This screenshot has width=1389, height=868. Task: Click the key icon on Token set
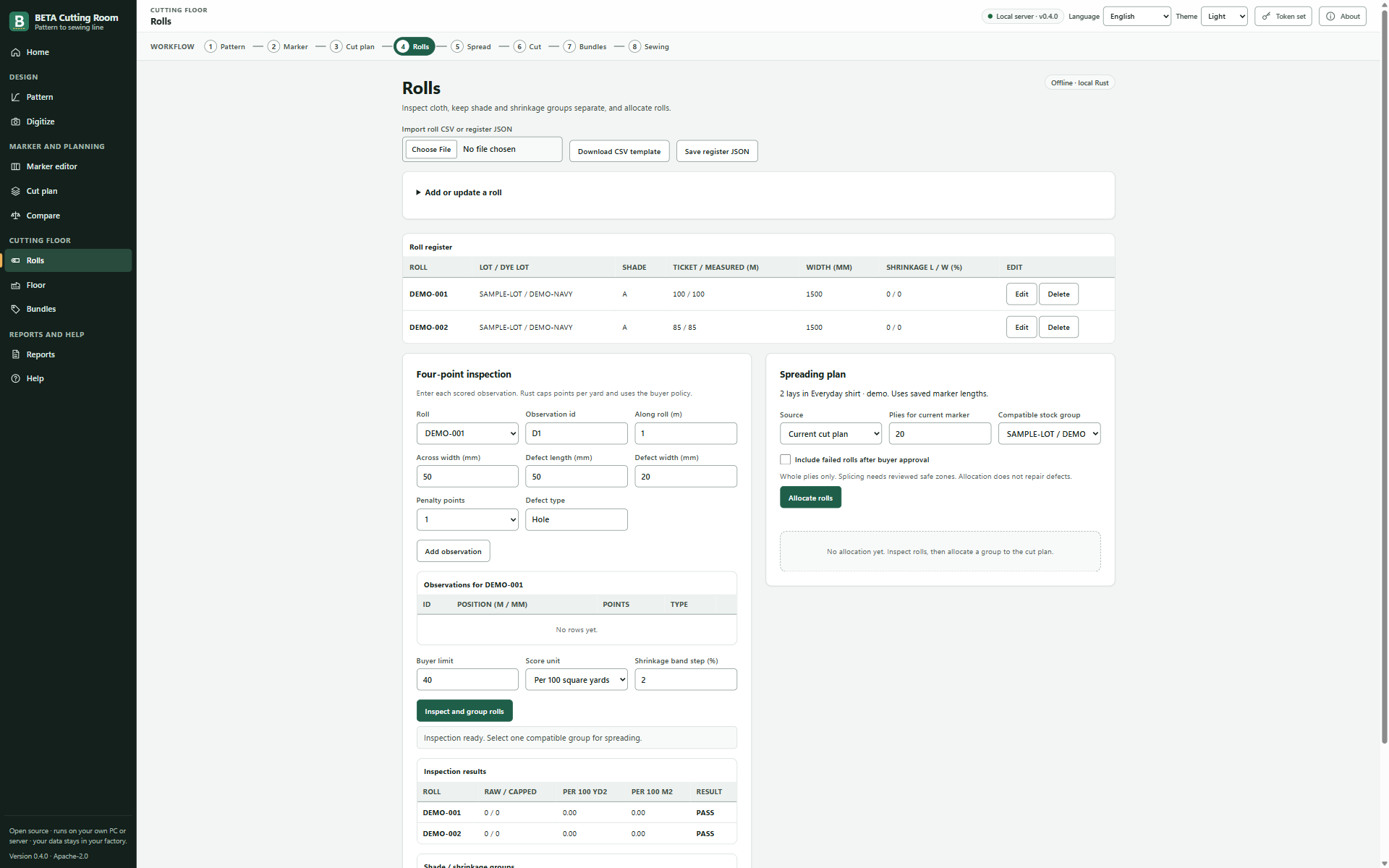[1266, 16]
